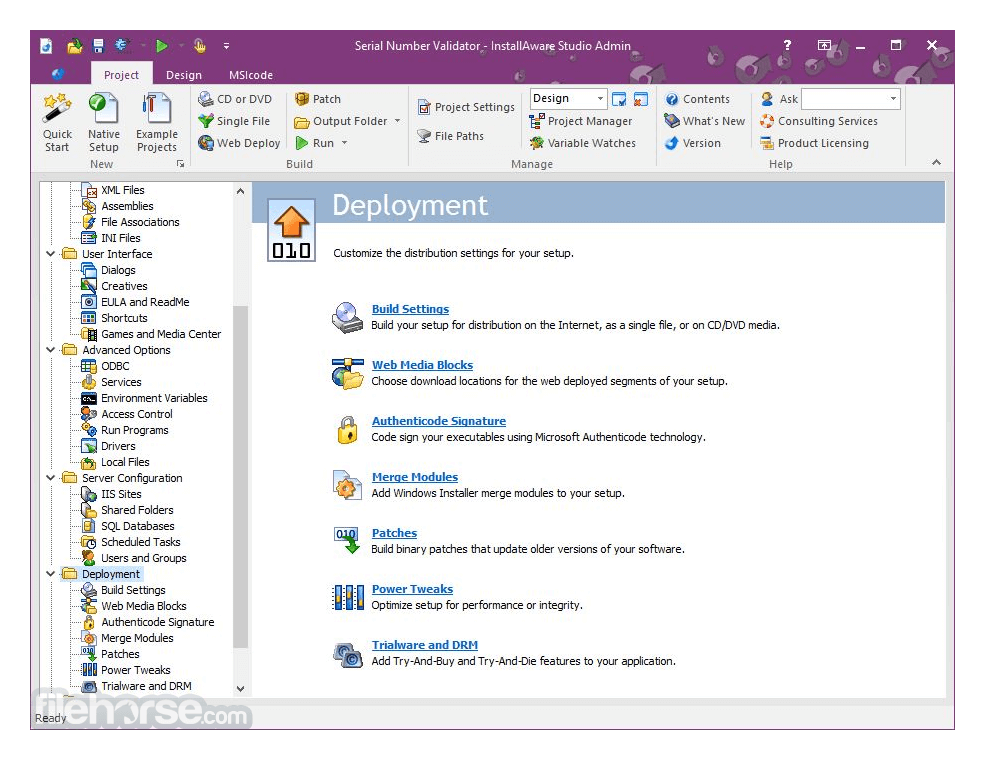Open the Patches link
The image size is (985, 760).
click(394, 533)
